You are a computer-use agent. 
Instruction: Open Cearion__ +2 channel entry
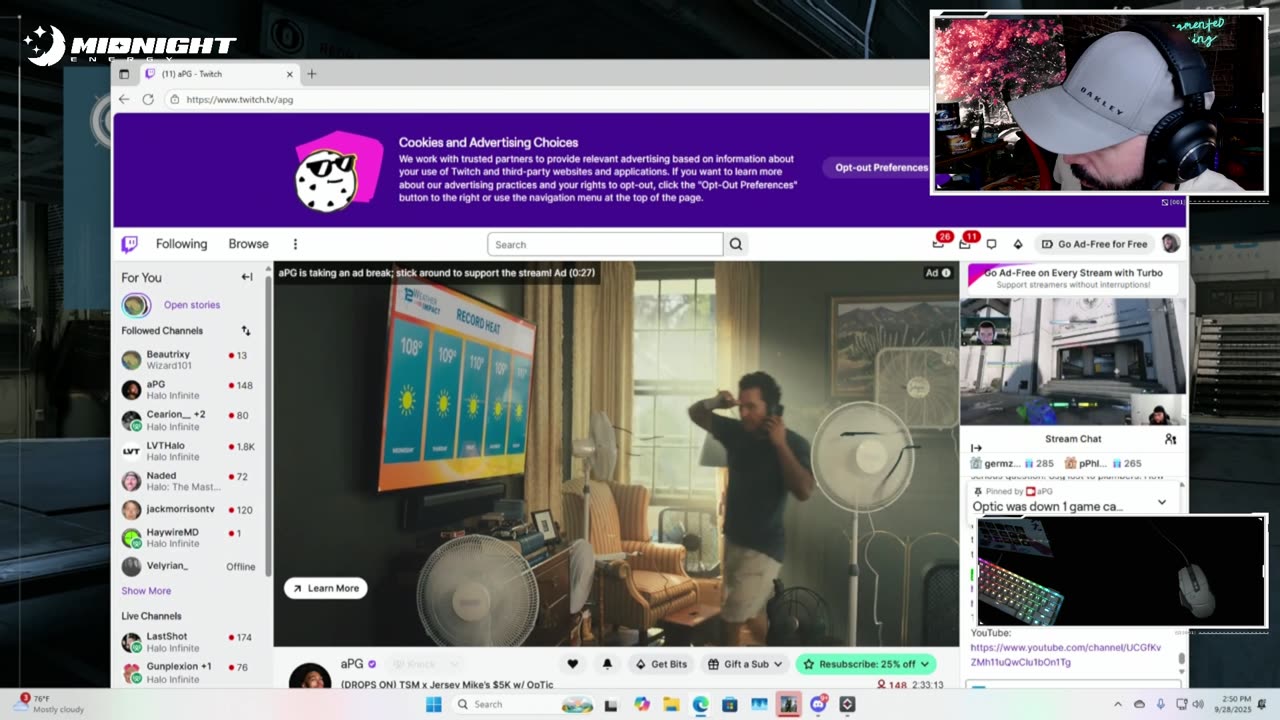tap(189, 420)
